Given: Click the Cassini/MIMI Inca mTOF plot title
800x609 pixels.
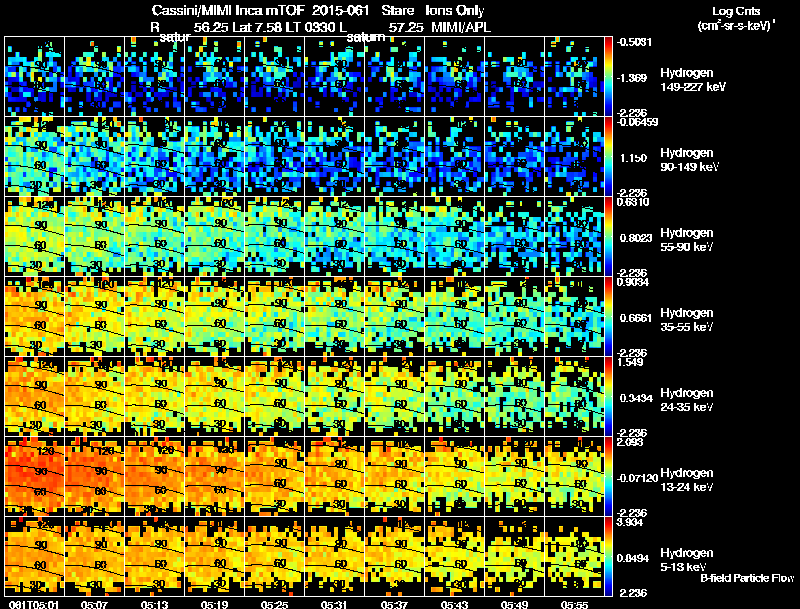Looking at the screenshot, I should [x=317, y=11].
